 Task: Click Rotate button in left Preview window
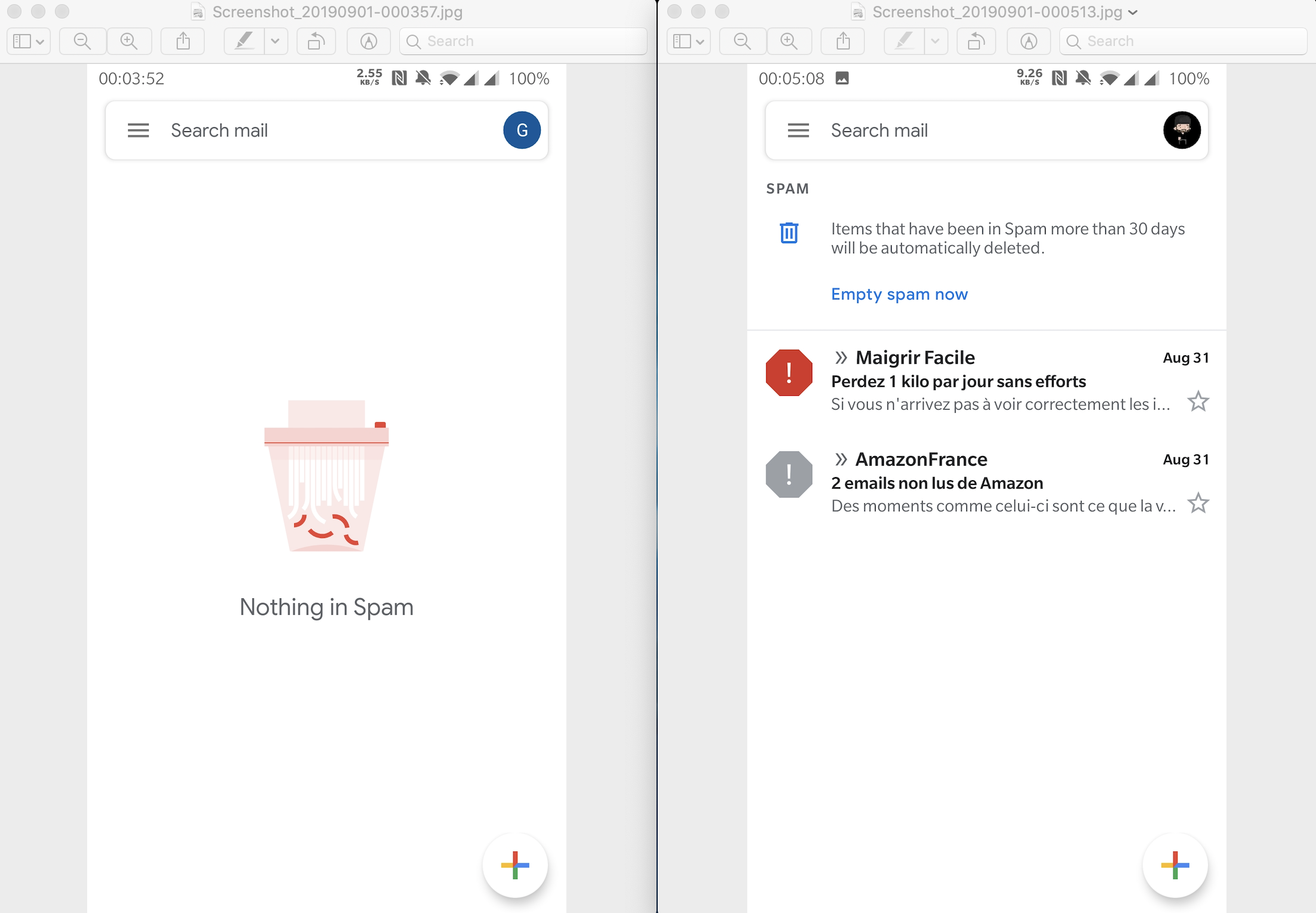(316, 41)
